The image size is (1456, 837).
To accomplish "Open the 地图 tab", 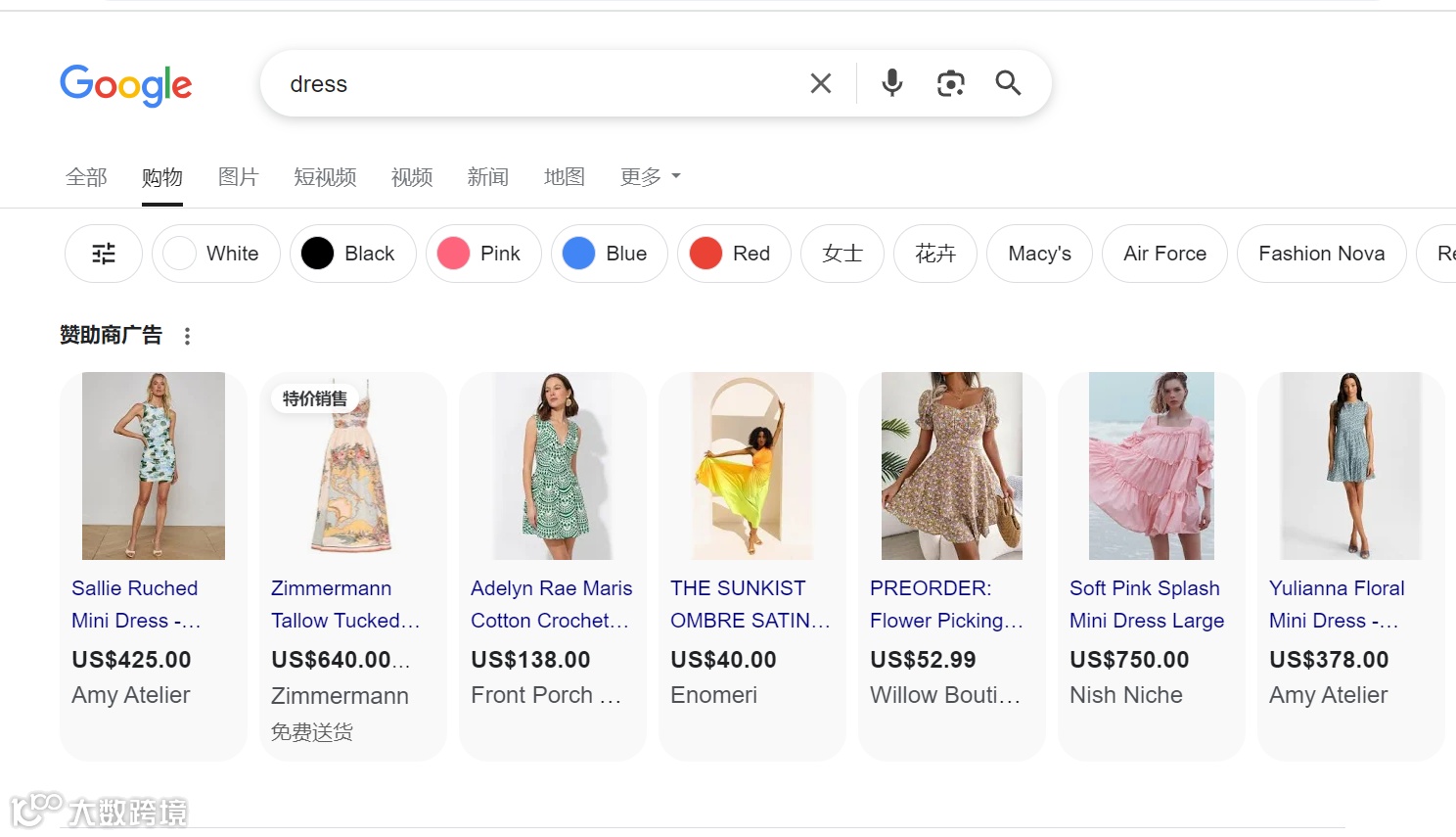I will (565, 177).
